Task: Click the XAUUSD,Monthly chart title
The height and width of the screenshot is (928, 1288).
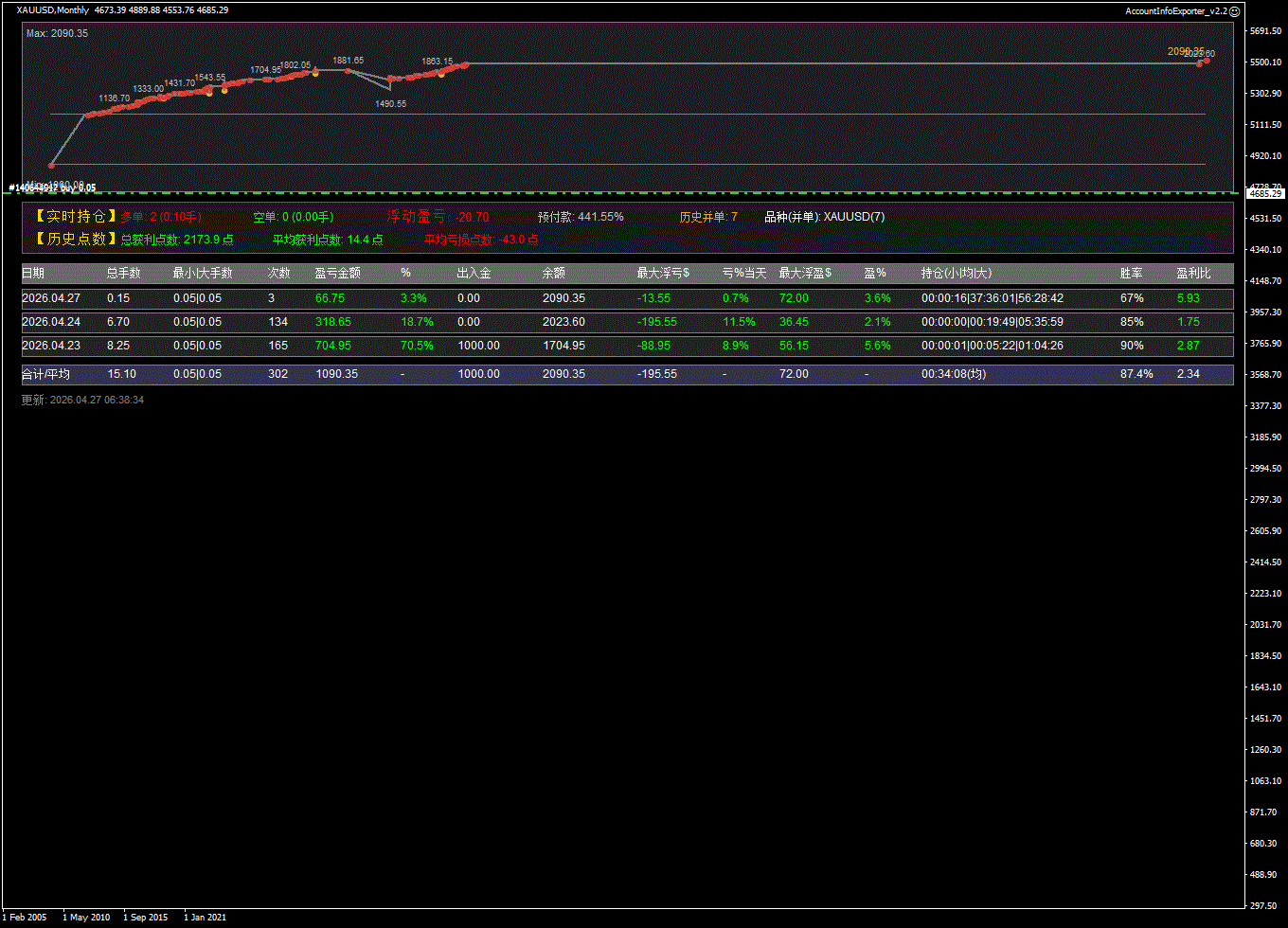Action: pos(53,10)
